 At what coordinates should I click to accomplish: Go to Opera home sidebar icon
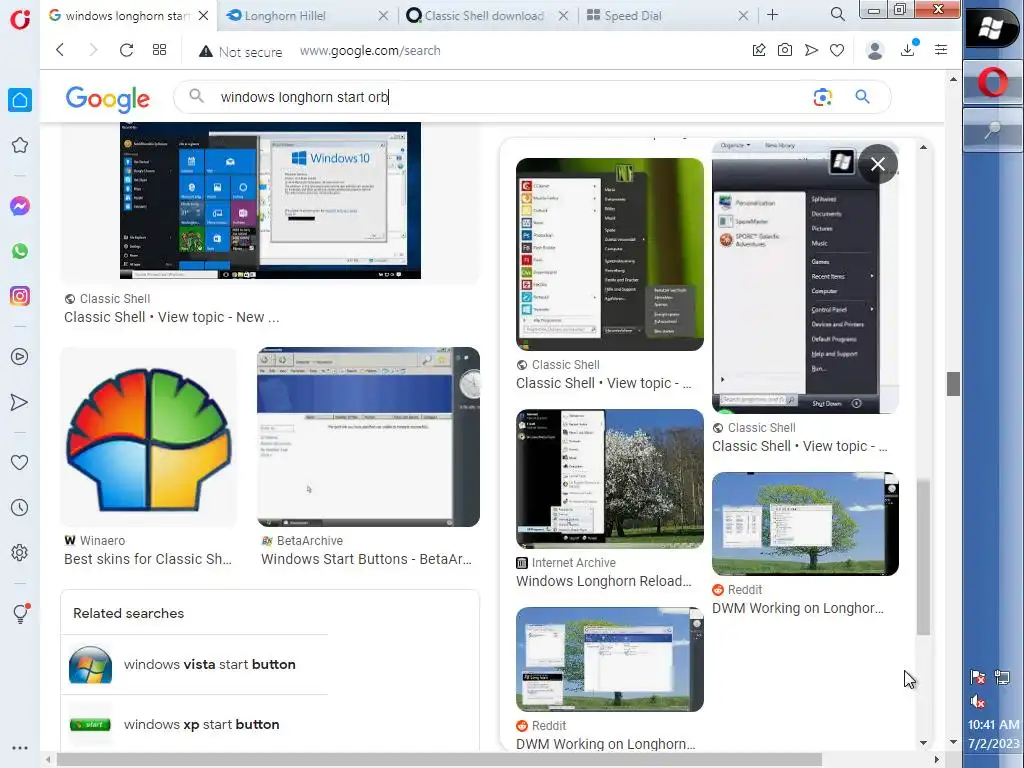20,100
